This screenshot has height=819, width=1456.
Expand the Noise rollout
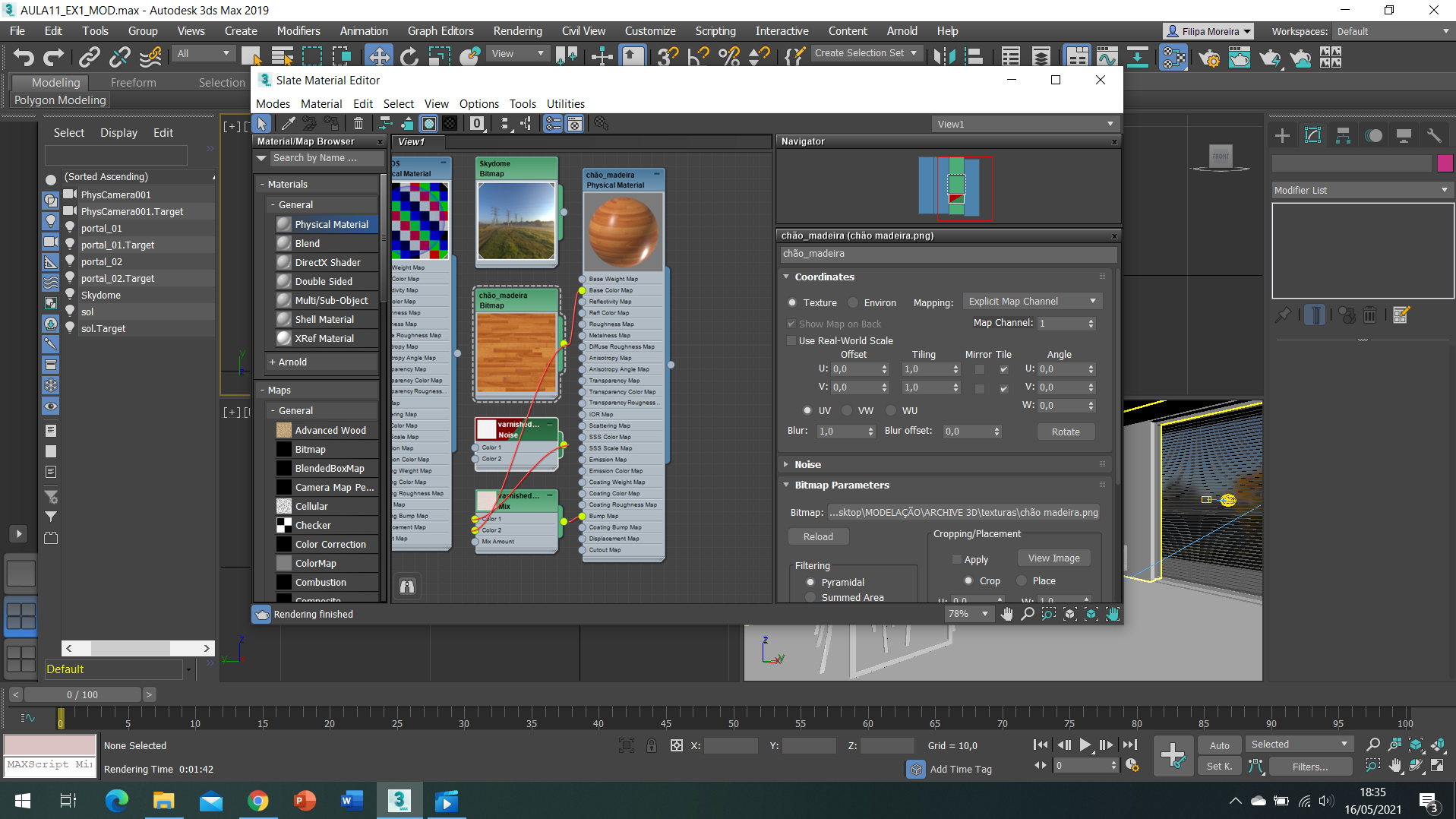tap(807, 464)
